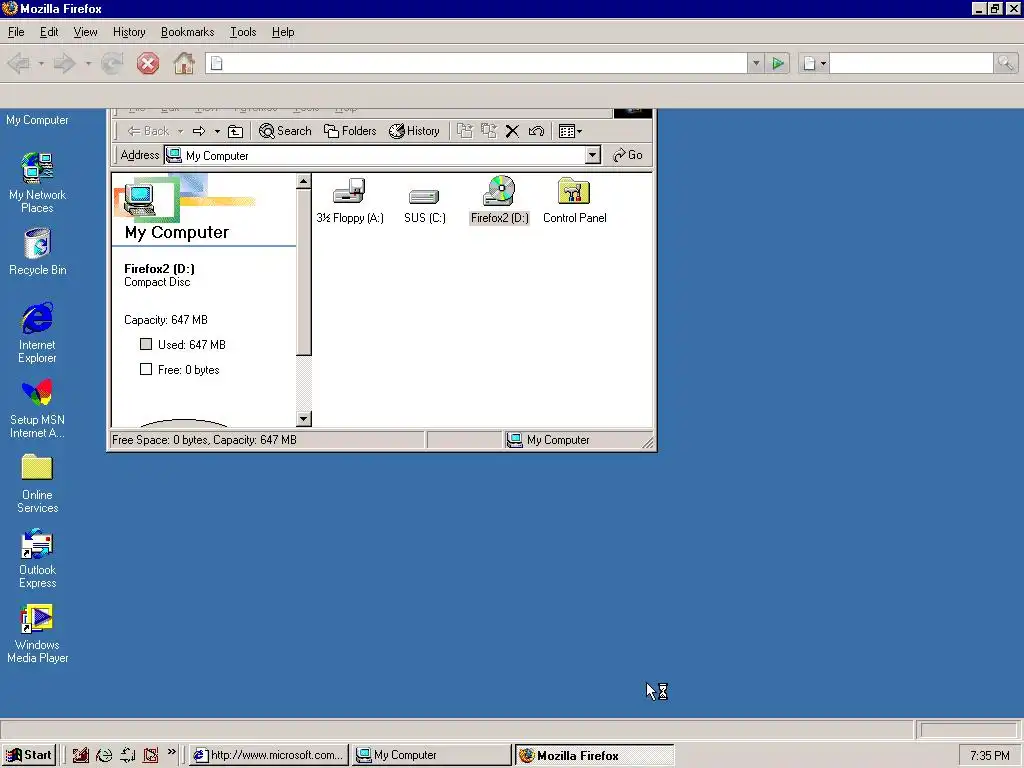The height and width of the screenshot is (768, 1024).
Task: Click the Used space legend swatch
Action: 146,344
